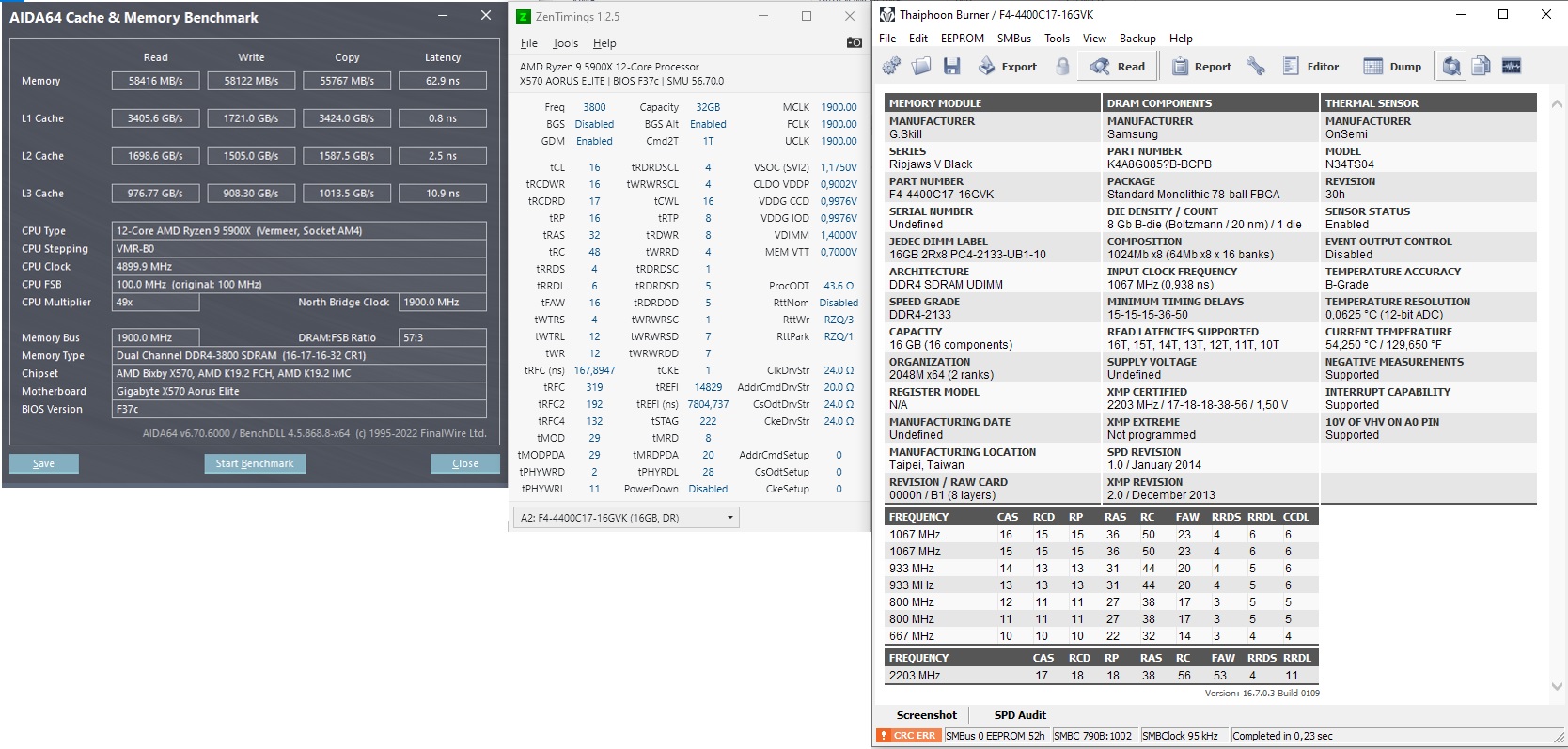Click the L1 Cache Read value 3405.6 GB/s

click(156, 118)
